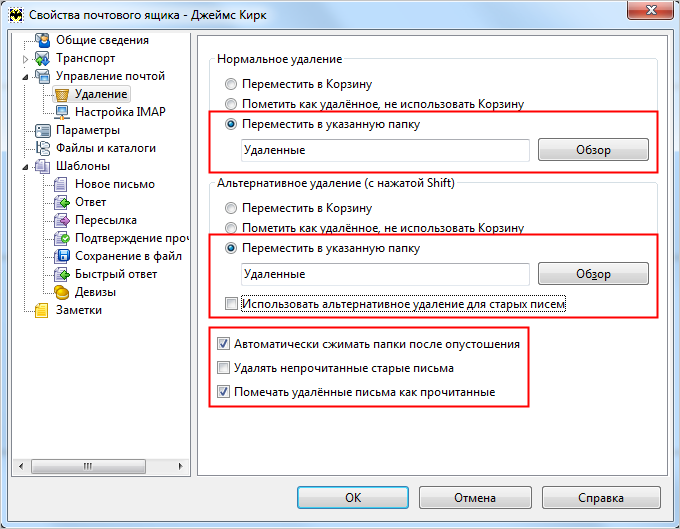Viewport: 680px width, 529px height.
Task: Select Быстрый ответ in the tree
Action: coord(115,274)
